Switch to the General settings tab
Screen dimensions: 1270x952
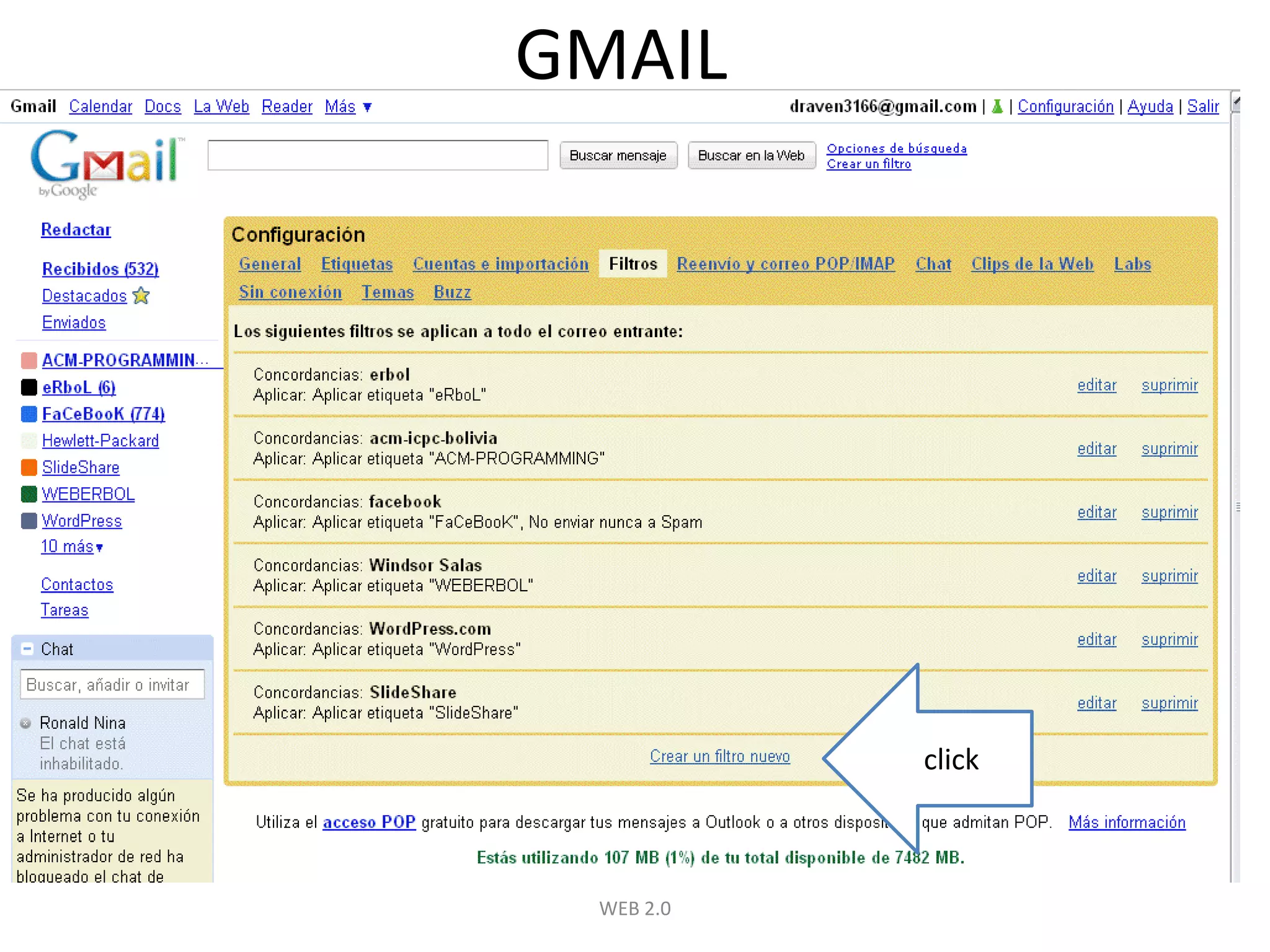pos(270,264)
